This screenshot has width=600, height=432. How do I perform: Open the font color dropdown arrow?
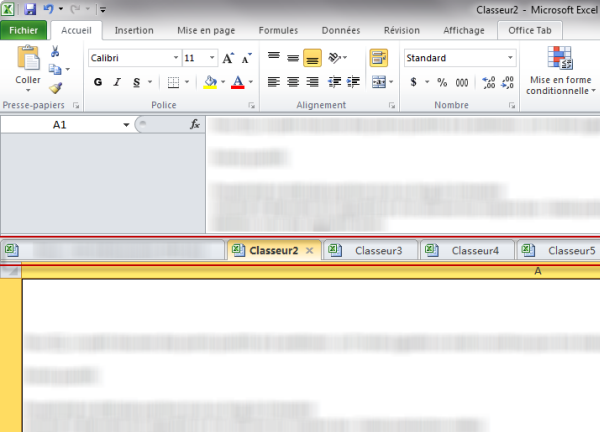(x=251, y=82)
